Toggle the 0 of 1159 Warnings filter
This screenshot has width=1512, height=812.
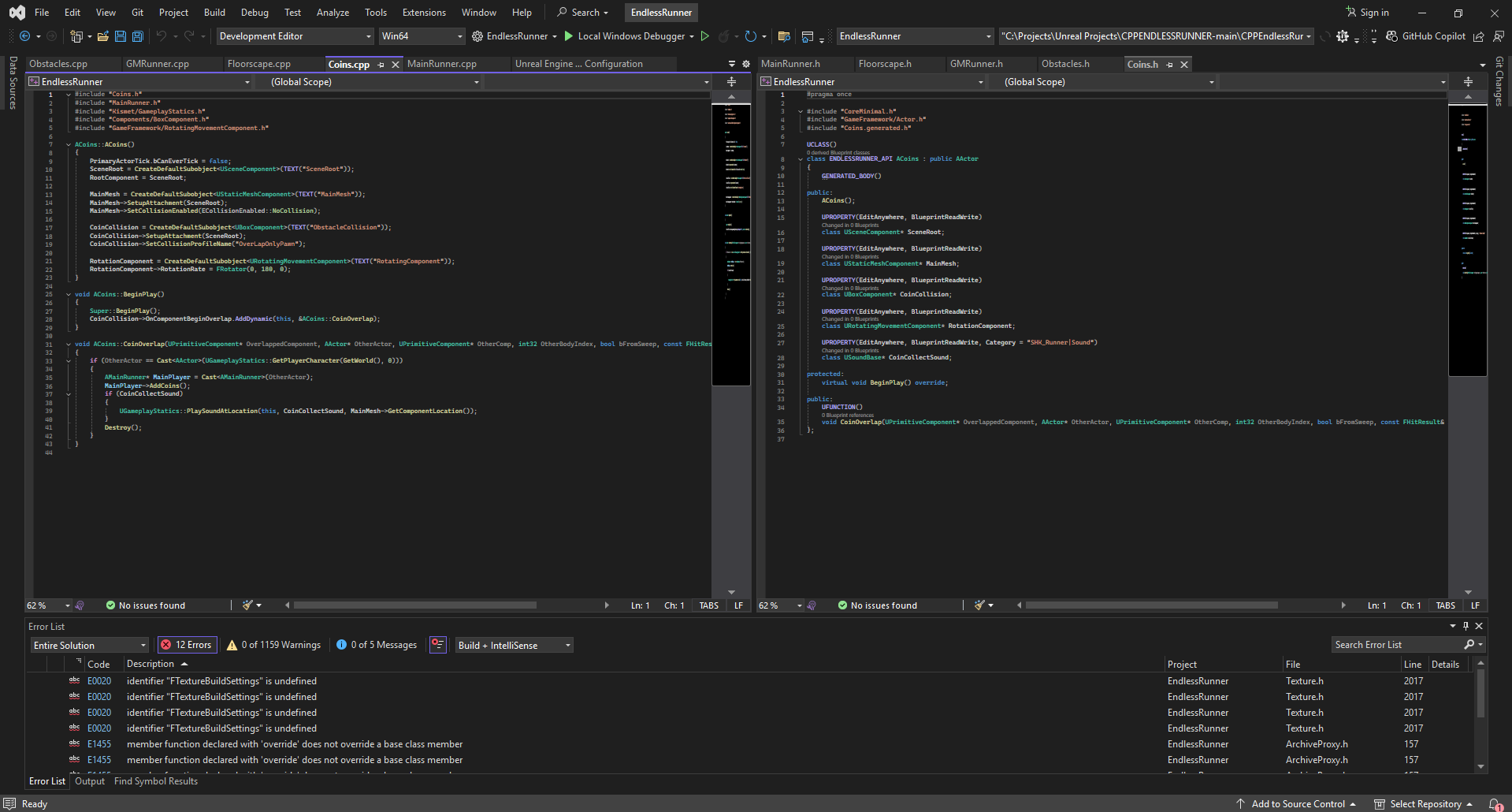274,645
